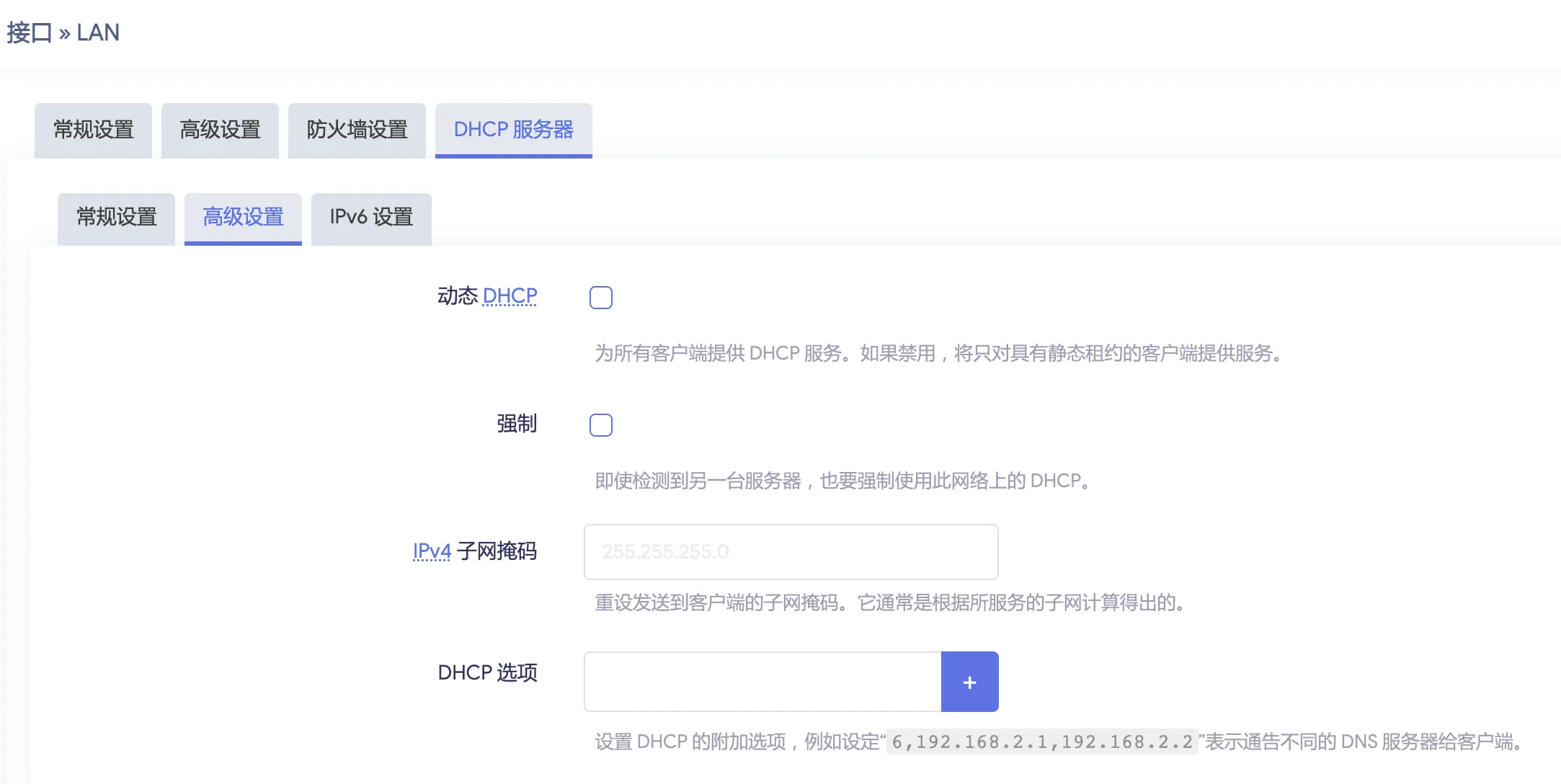Switch to the 防火墙设置 tab
1561x784 pixels.
tap(357, 130)
